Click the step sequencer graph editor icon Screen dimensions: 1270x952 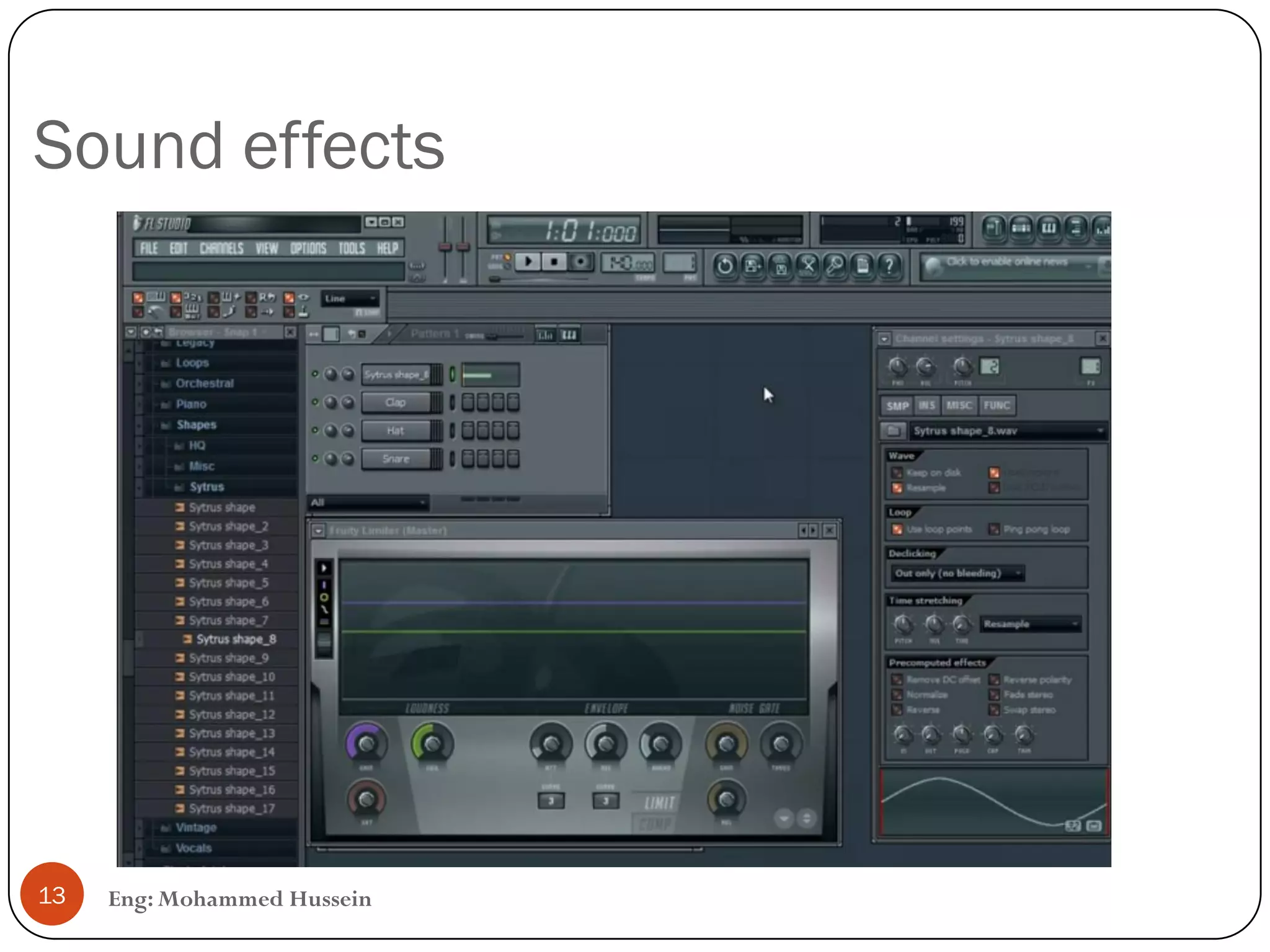pyautogui.click(x=545, y=335)
